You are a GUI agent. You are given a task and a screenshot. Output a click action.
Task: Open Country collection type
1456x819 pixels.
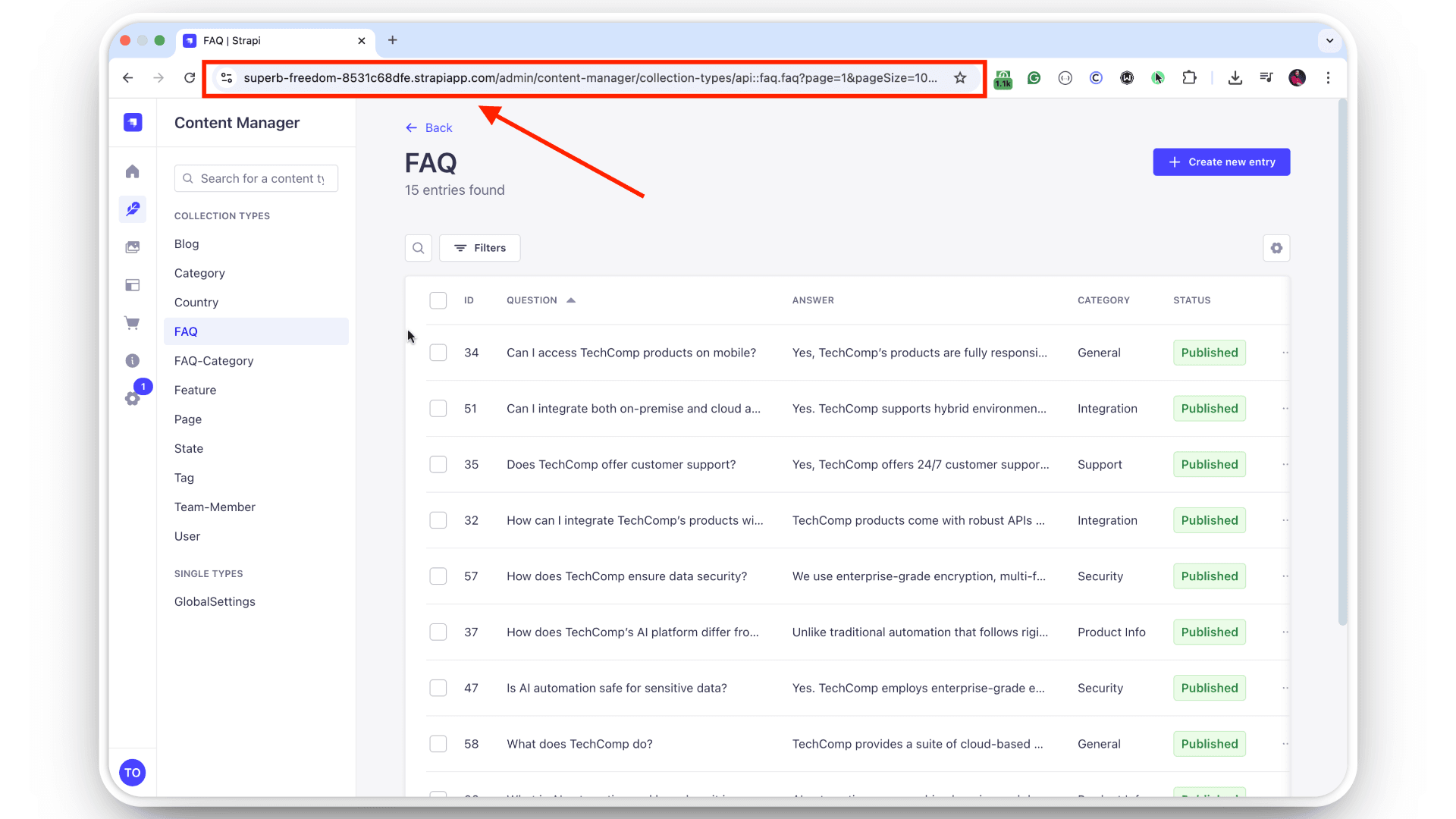196,303
